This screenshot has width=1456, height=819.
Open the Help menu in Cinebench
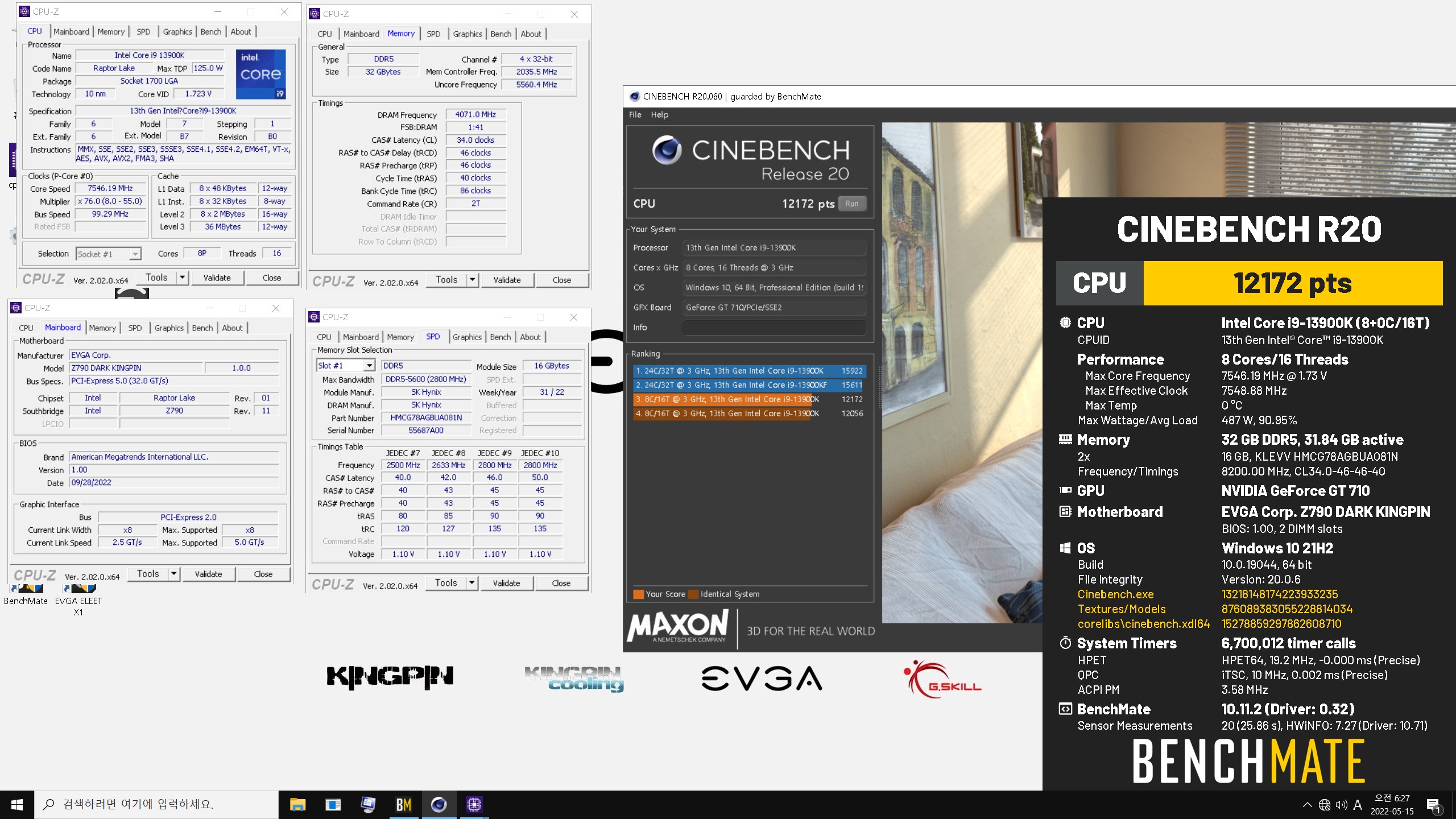coord(660,114)
